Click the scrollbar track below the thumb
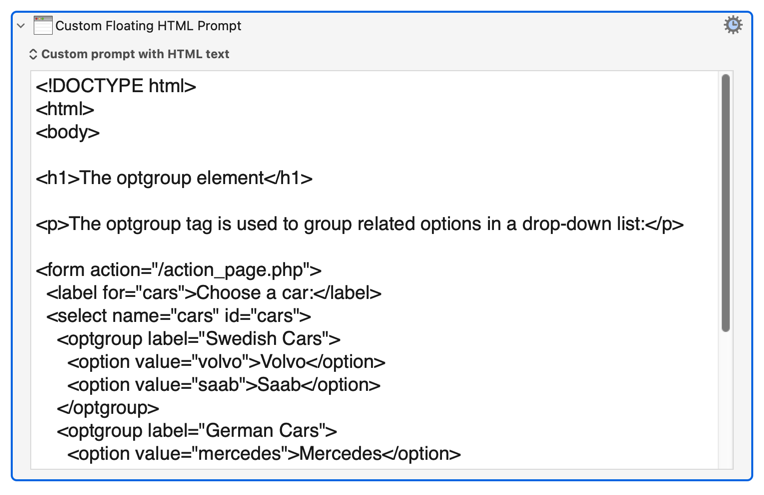This screenshot has width=764, height=495. [x=726, y=400]
